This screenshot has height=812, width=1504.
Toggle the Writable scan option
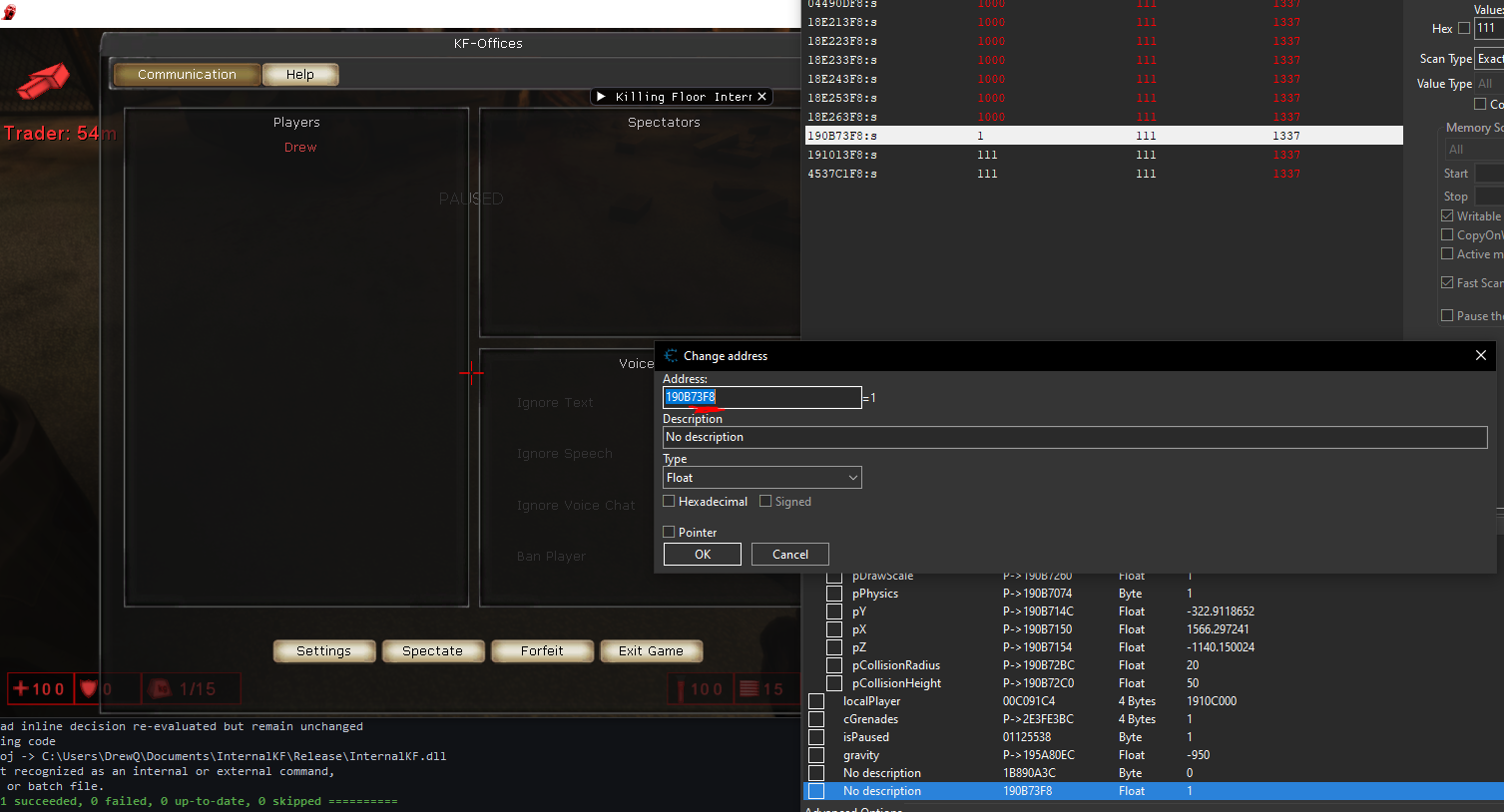1447,216
